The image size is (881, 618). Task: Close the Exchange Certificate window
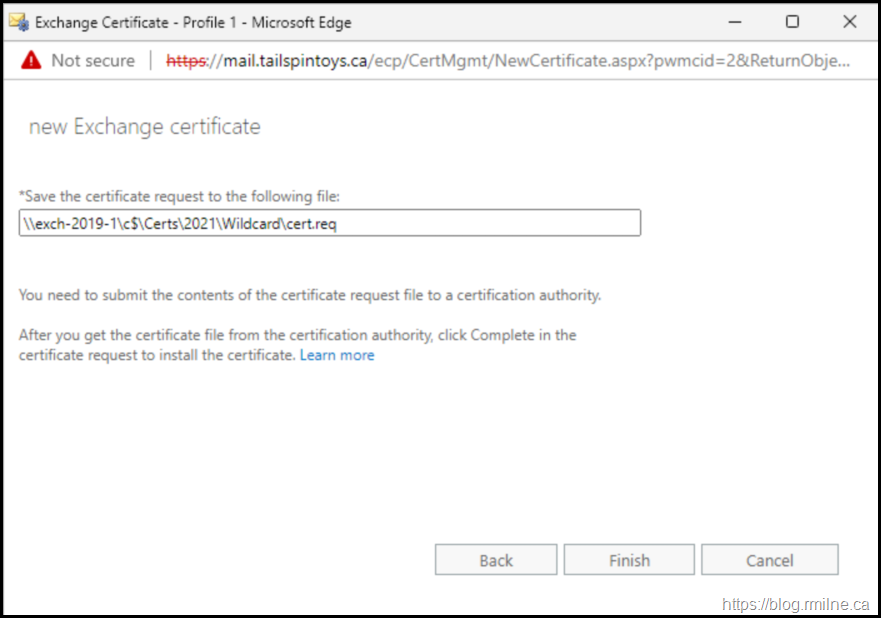point(850,22)
